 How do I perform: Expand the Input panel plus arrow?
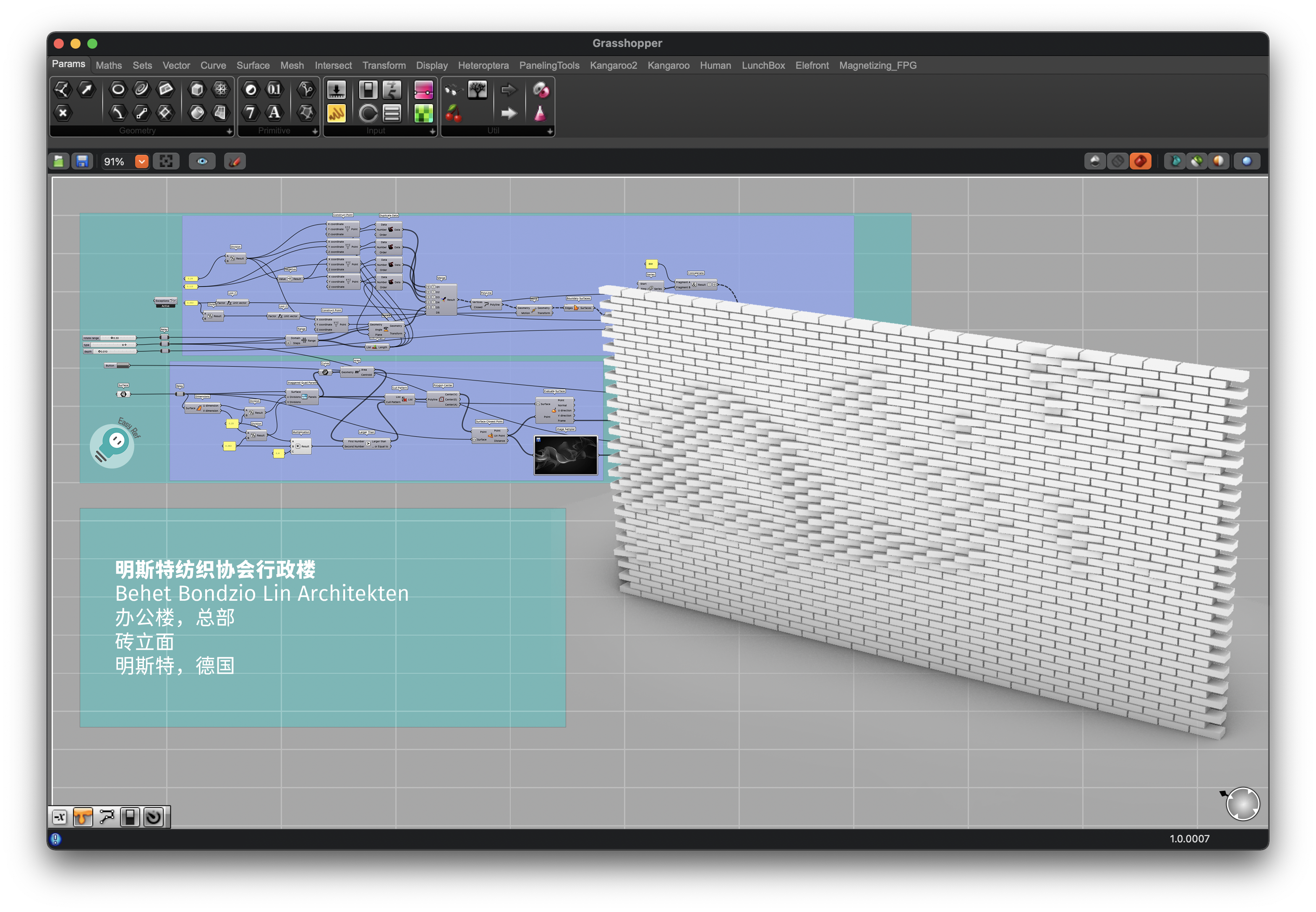pyautogui.click(x=432, y=131)
